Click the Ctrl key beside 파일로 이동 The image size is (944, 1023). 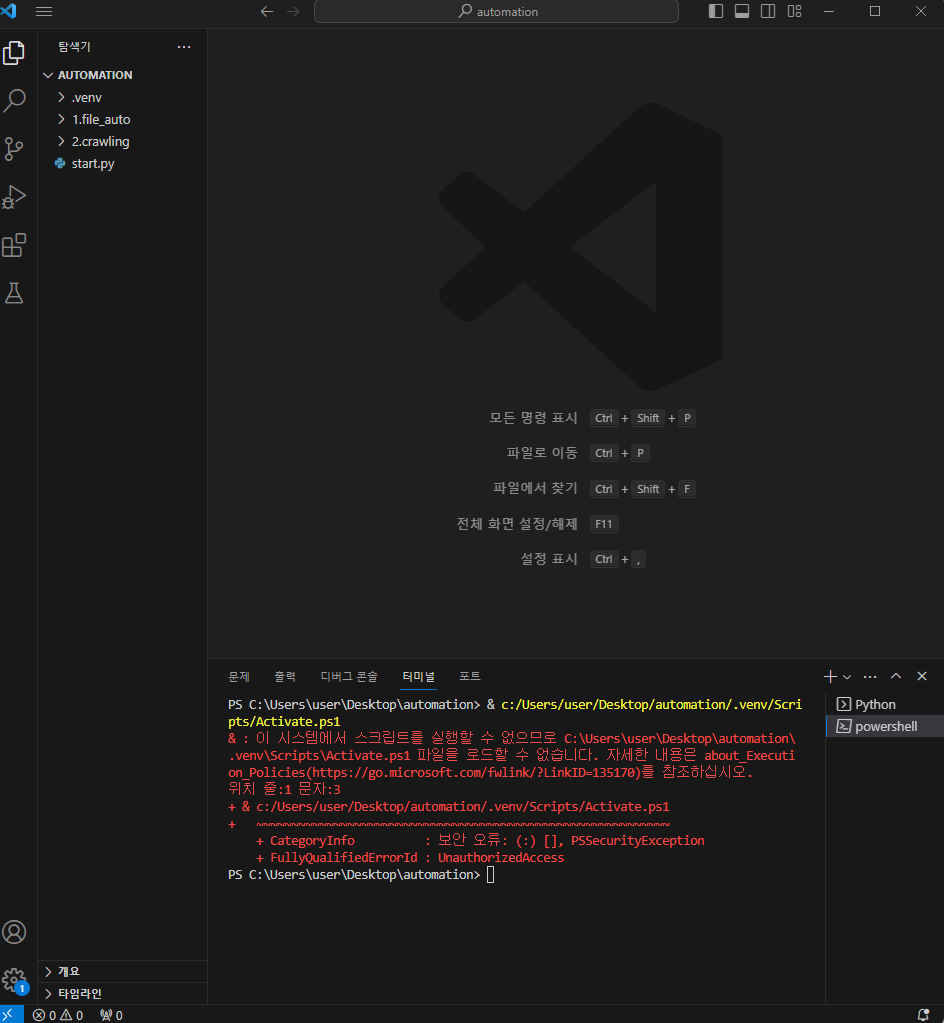click(603, 453)
